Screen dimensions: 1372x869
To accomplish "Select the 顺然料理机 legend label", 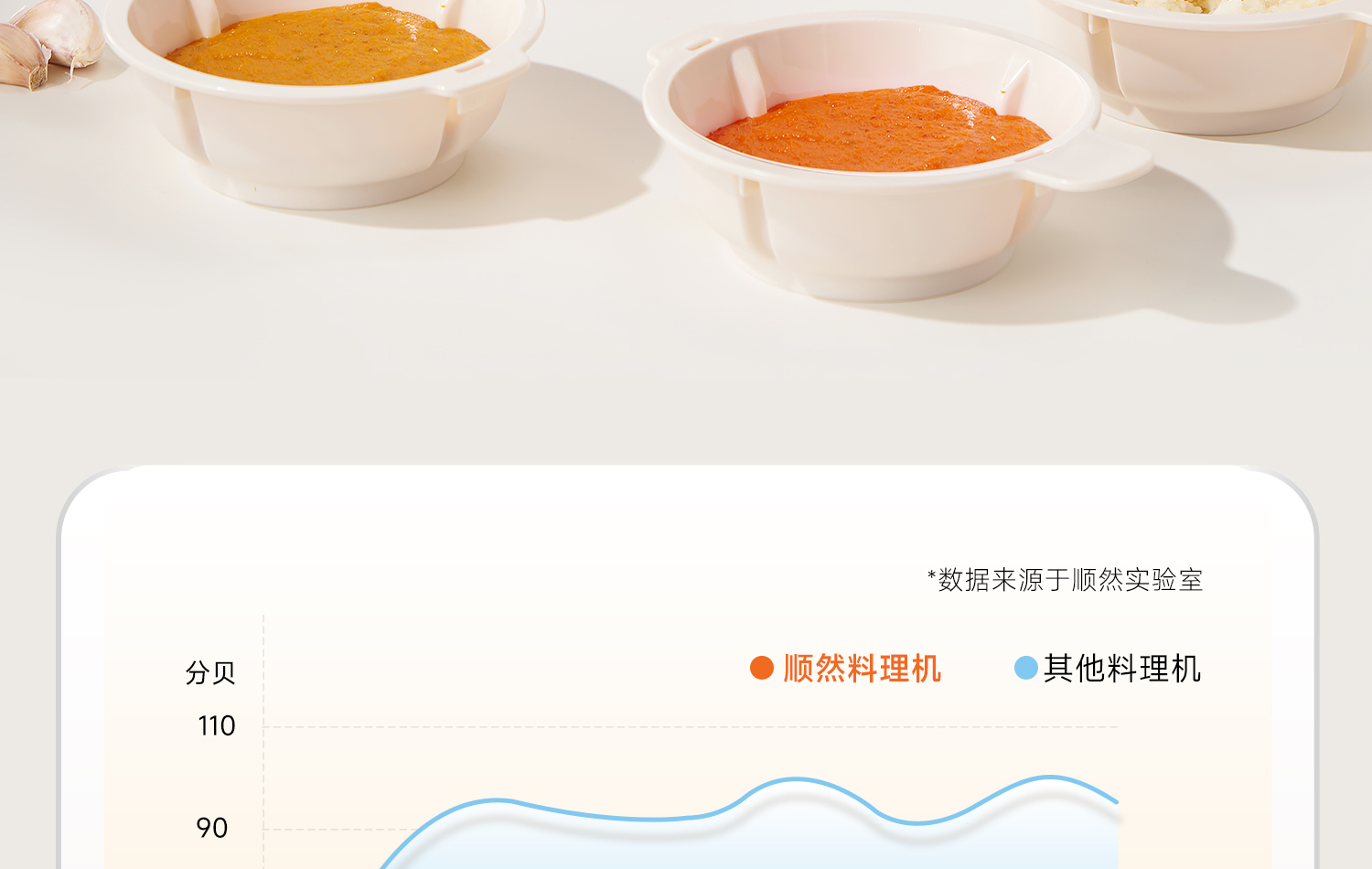I will [862, 669].
